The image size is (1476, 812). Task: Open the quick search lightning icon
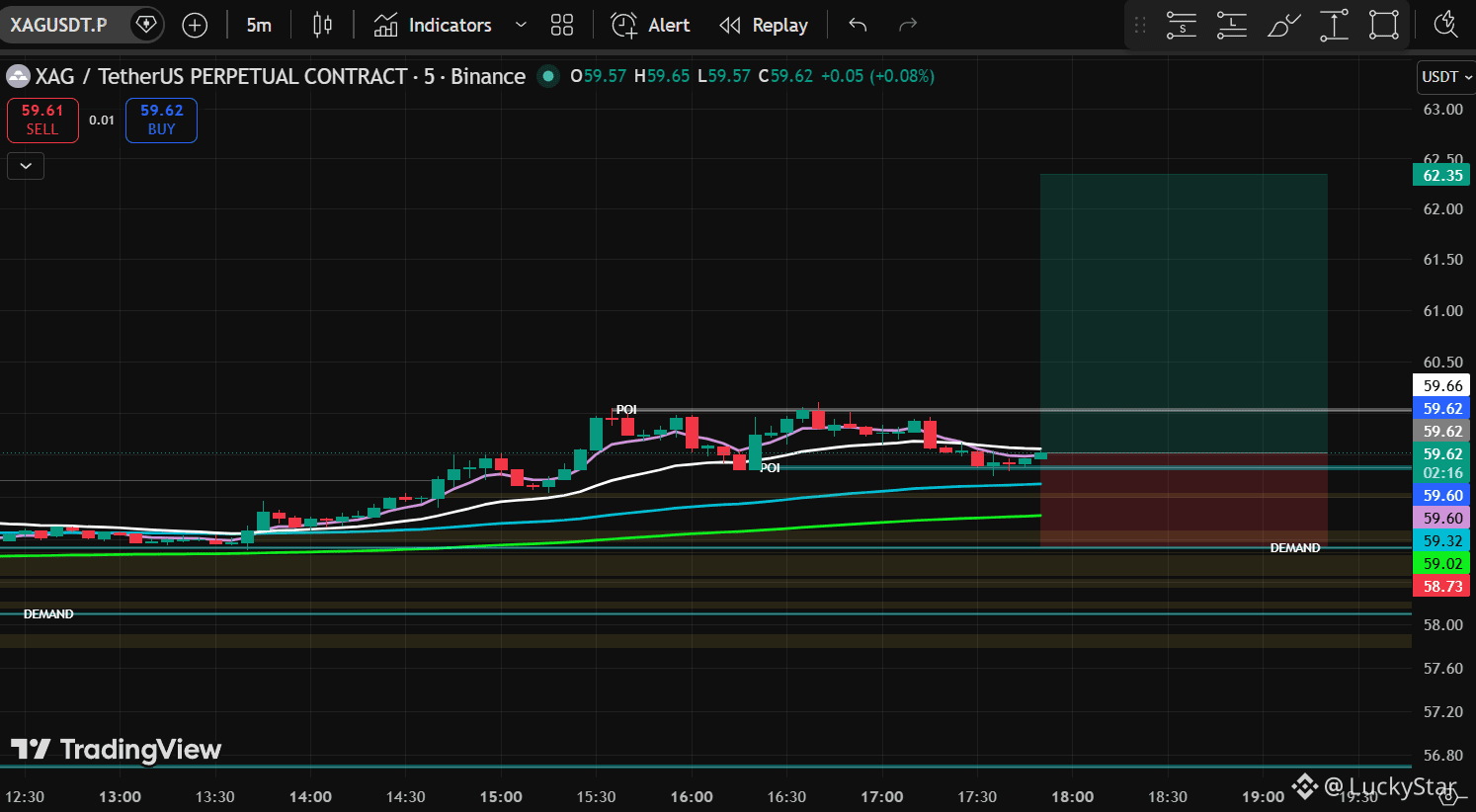point(1445,25)
